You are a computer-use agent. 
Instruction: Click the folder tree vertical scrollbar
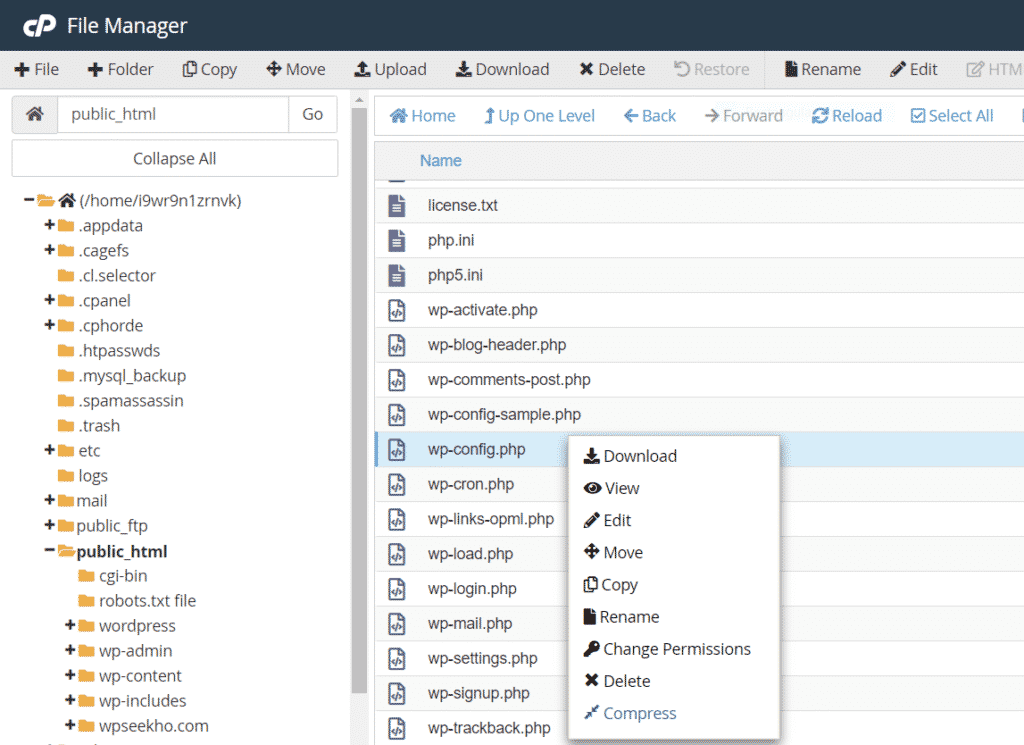coord(359,398)
